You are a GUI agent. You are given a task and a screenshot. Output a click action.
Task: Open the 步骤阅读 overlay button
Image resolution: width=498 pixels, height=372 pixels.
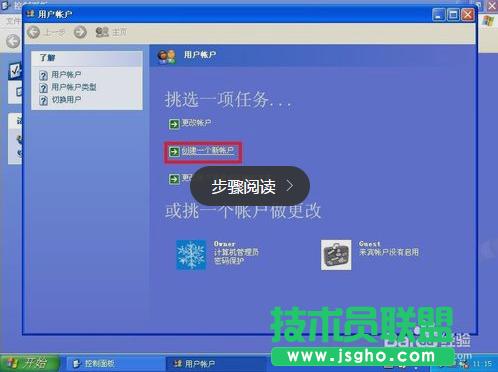coord(250,186)
